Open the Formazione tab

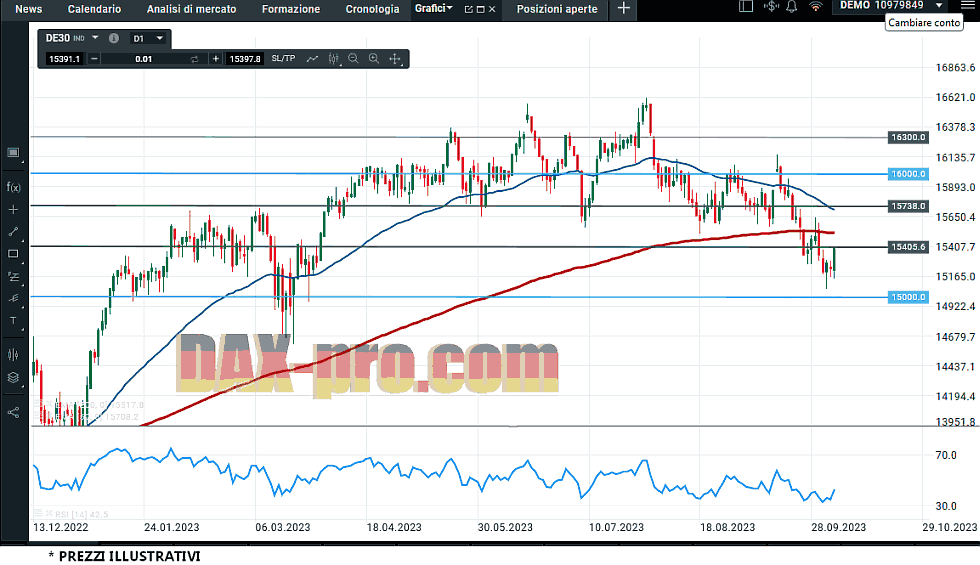(291, 9)
